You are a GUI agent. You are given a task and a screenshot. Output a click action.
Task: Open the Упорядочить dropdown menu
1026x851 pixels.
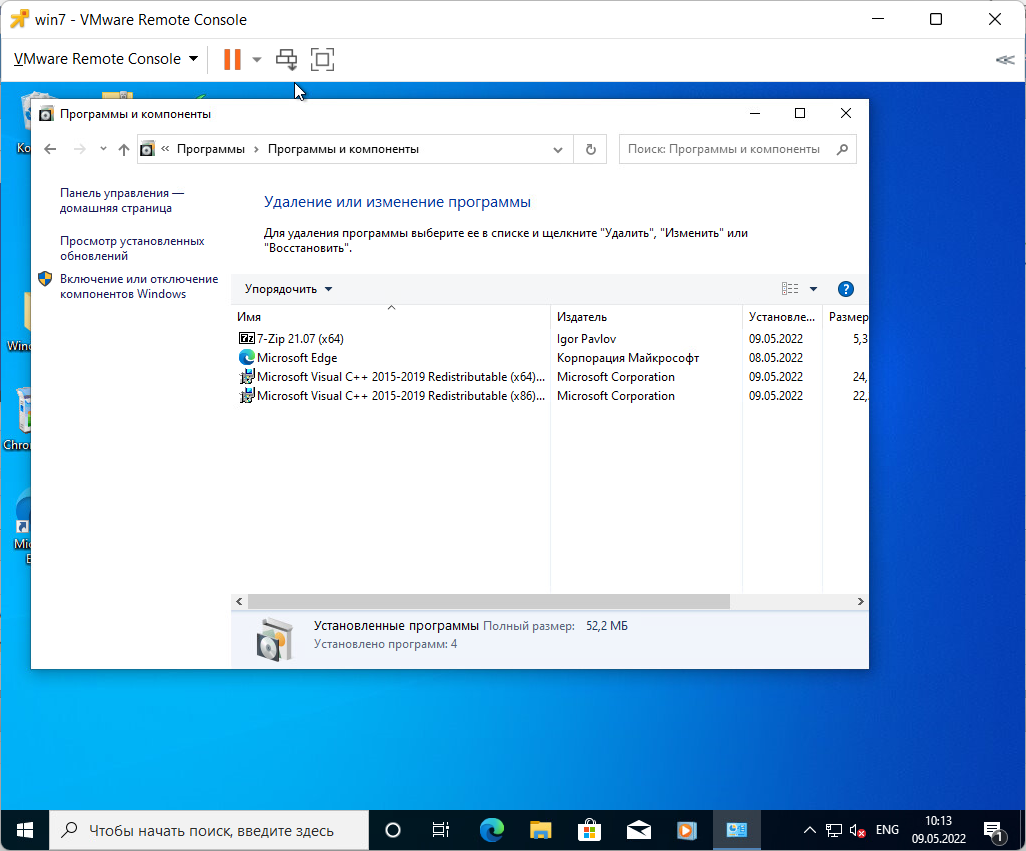click(x=288, y=289)
